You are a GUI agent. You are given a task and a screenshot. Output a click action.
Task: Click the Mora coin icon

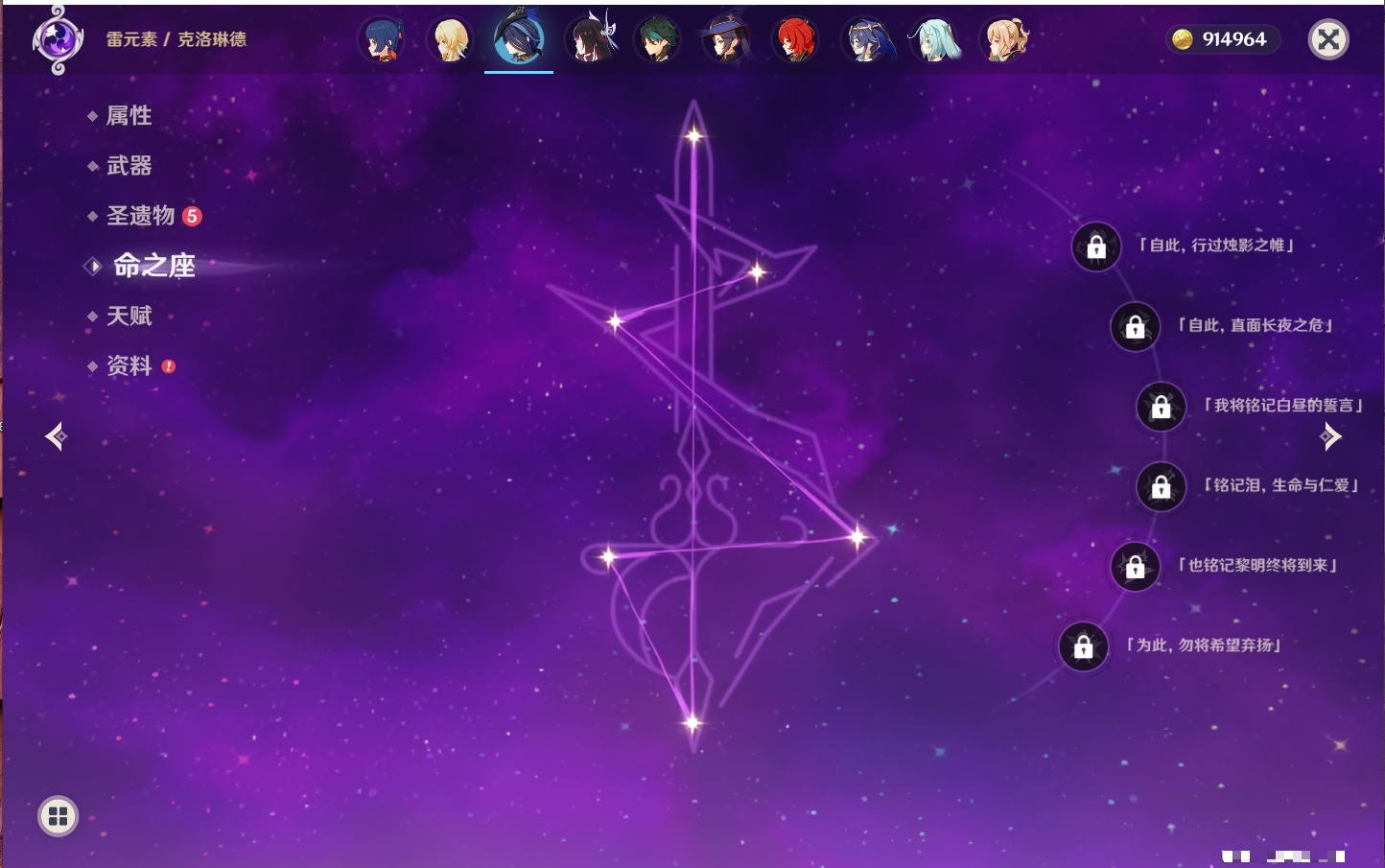1183,39
